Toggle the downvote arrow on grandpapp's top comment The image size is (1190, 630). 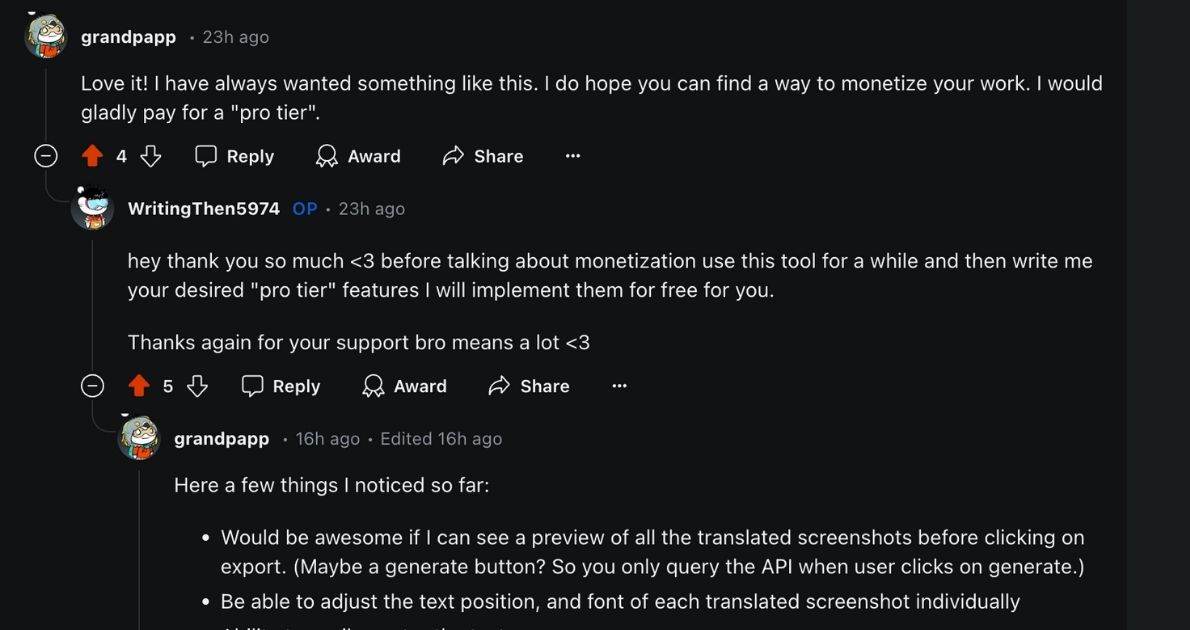tap(150, 156)
